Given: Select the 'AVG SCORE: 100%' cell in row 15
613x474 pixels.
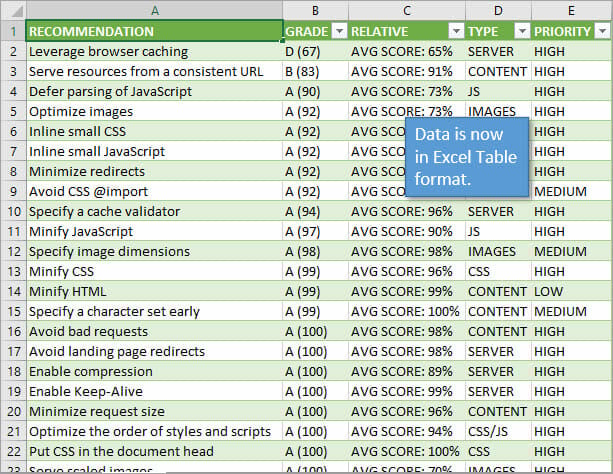Looking at the screenshot, I should coord(406,311).
